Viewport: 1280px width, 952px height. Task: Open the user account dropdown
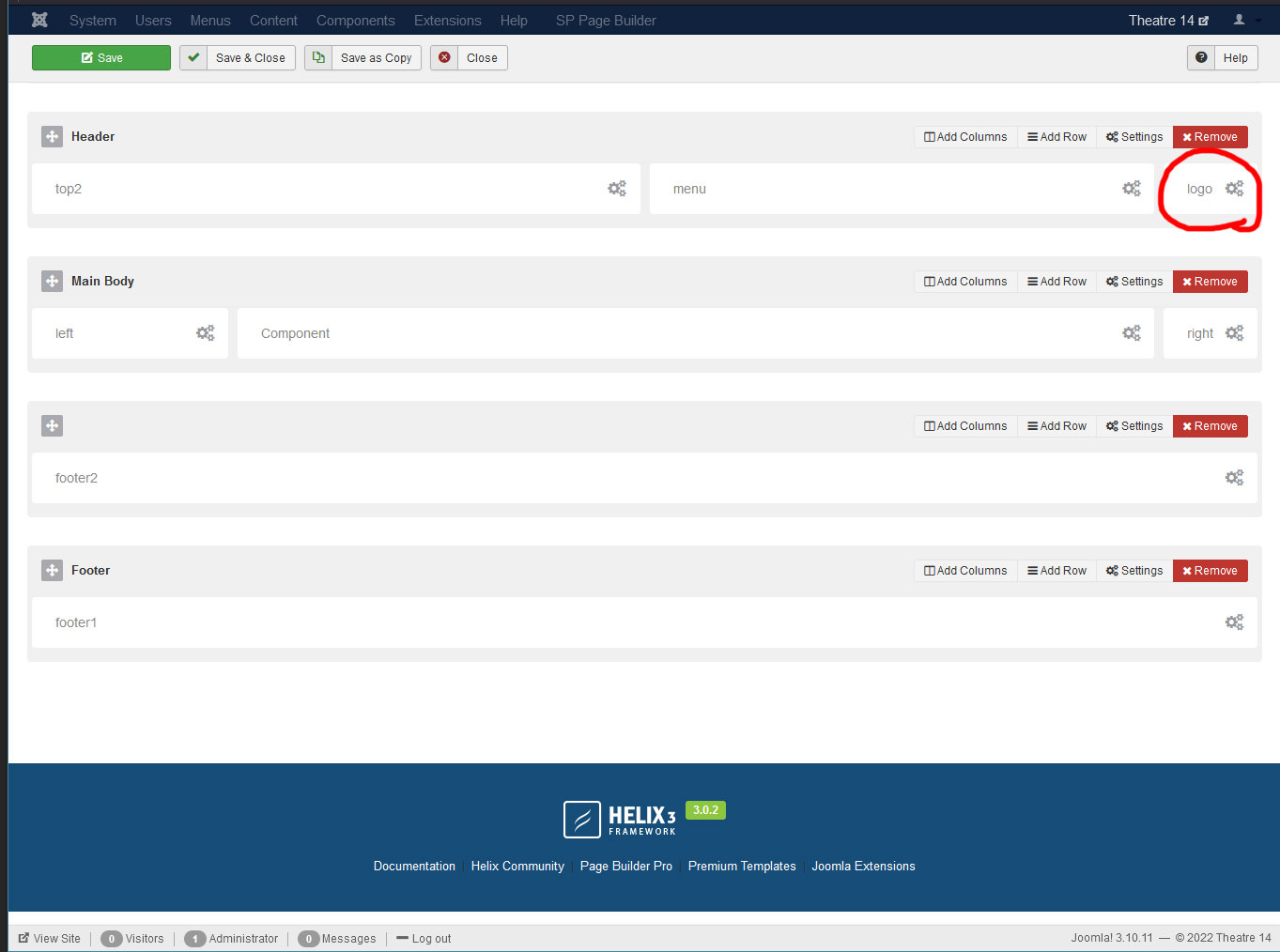(1245, 20)
